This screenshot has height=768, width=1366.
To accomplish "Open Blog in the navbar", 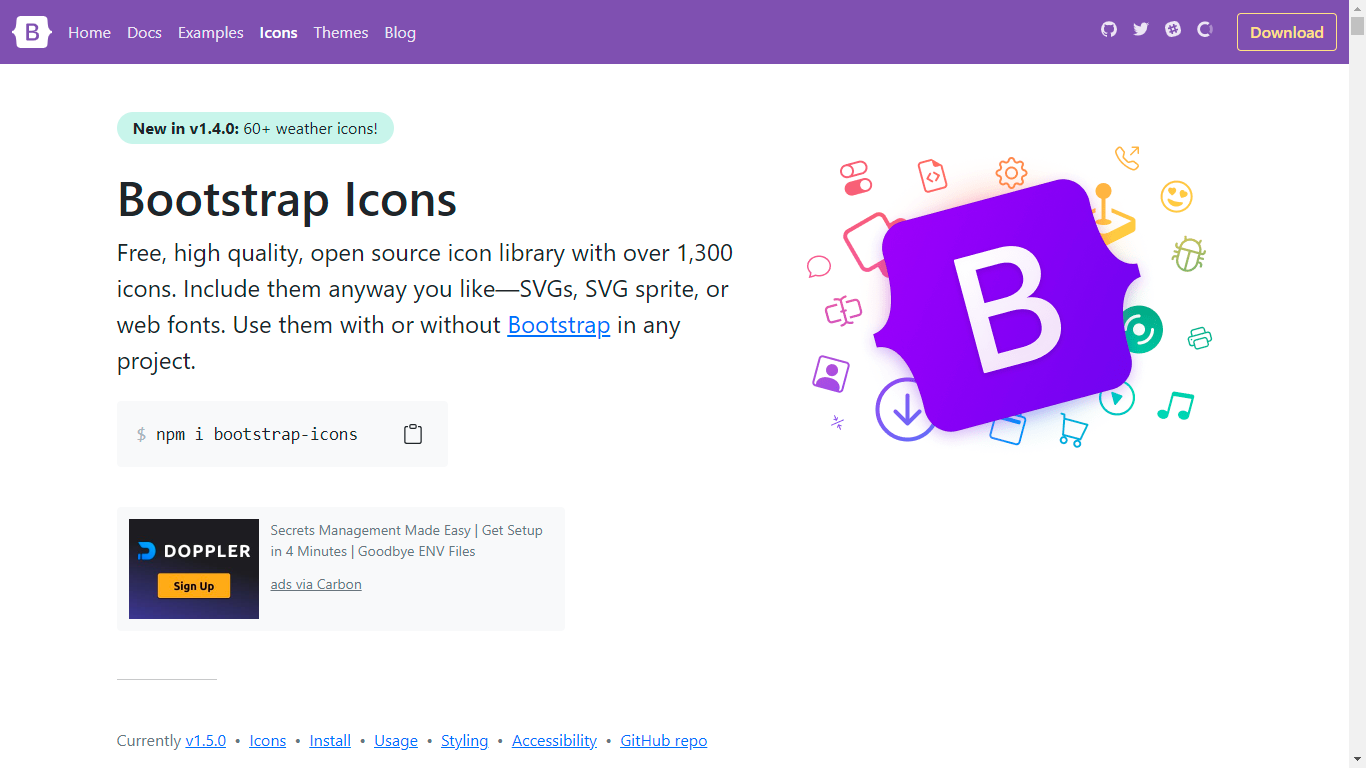I will pyautogui.click(x=400, y=32).
